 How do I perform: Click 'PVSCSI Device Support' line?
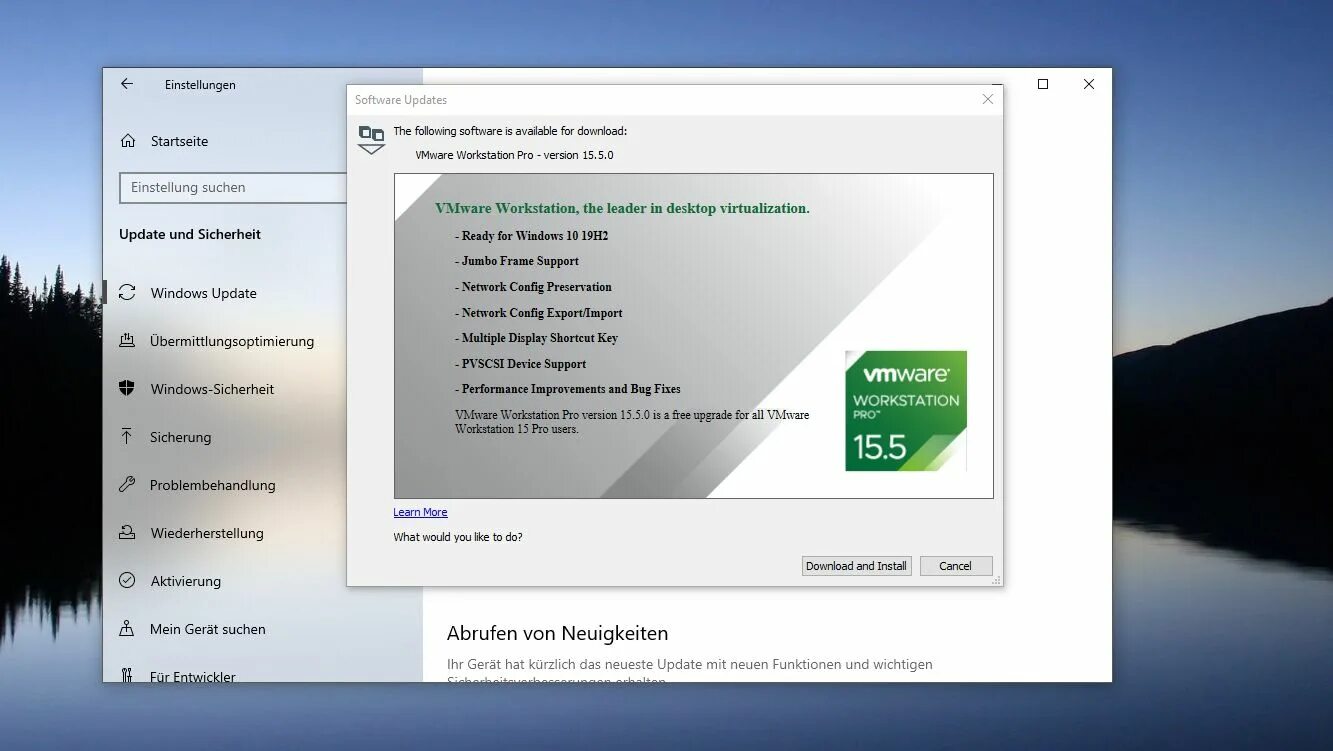pyautogui.click(x=520, y=364)
